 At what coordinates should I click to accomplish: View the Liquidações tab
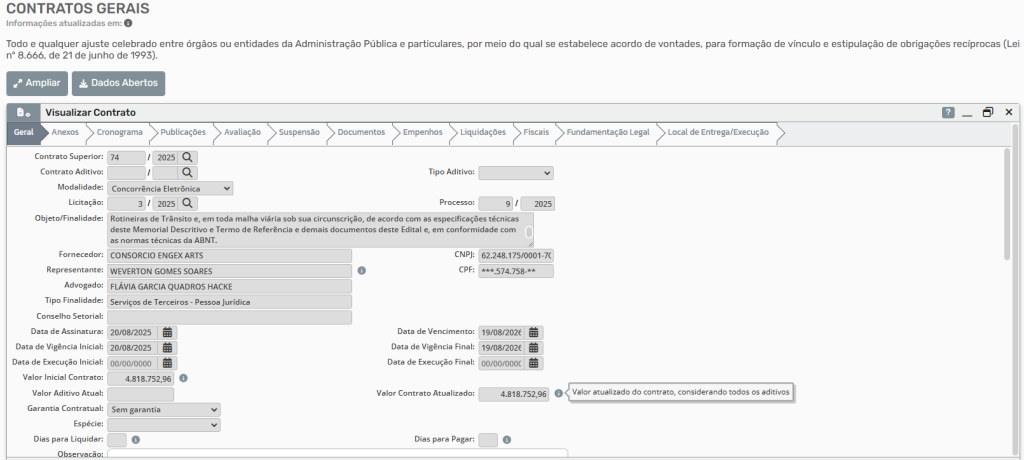click(483, 132)
